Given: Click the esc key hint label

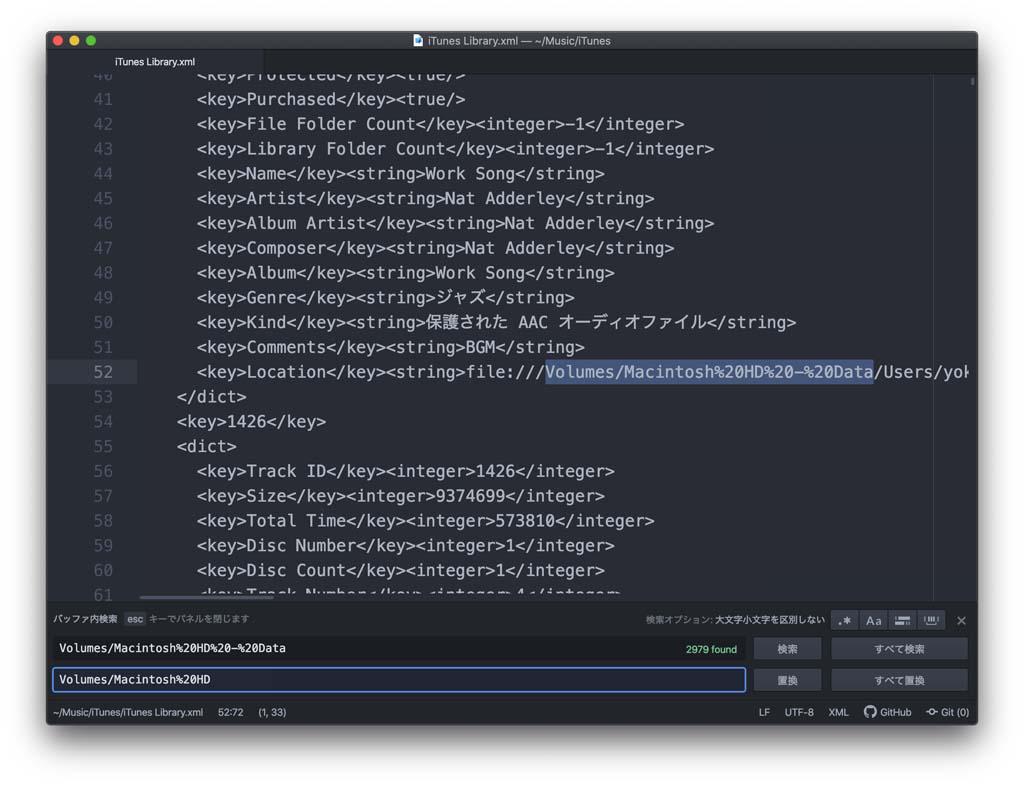Looking at the screenshot, I should pyautogui.click(x=135, y=619).
